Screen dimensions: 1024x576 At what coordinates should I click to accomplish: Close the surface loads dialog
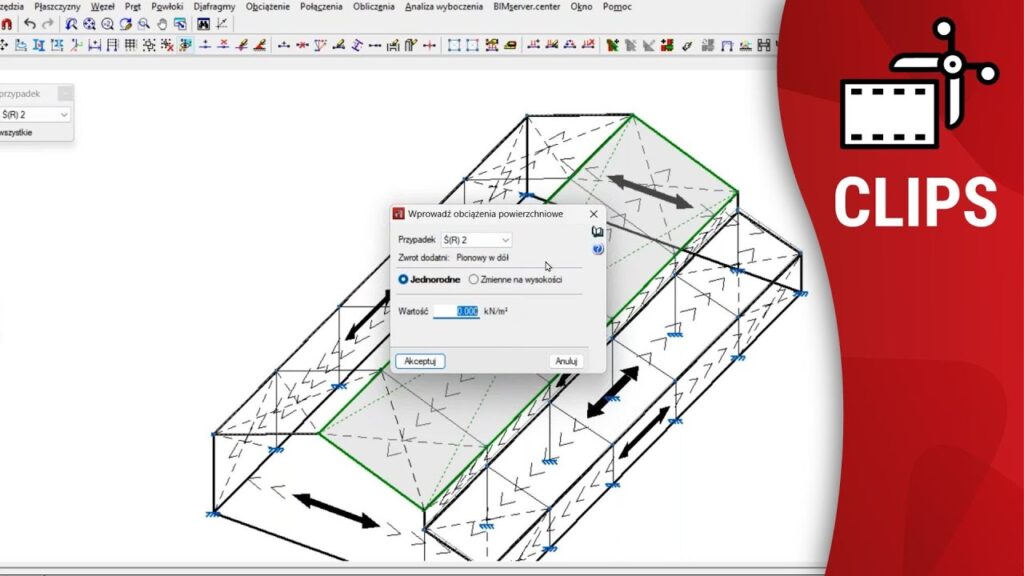pyautogui.click(x=593, y=213)
